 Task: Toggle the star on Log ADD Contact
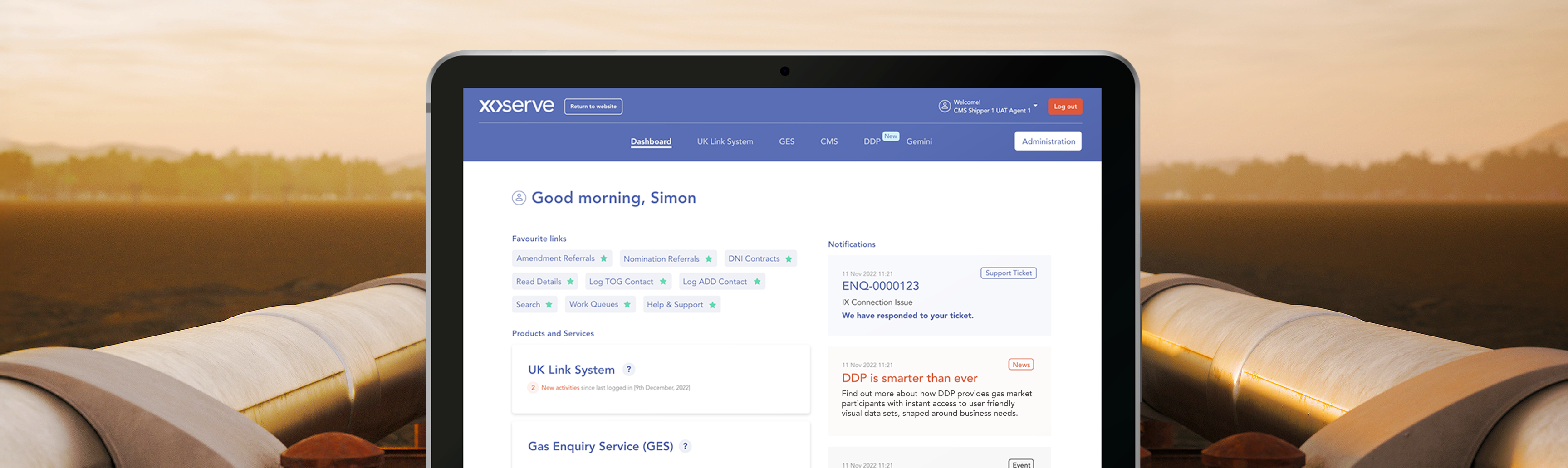coord(757,281)
